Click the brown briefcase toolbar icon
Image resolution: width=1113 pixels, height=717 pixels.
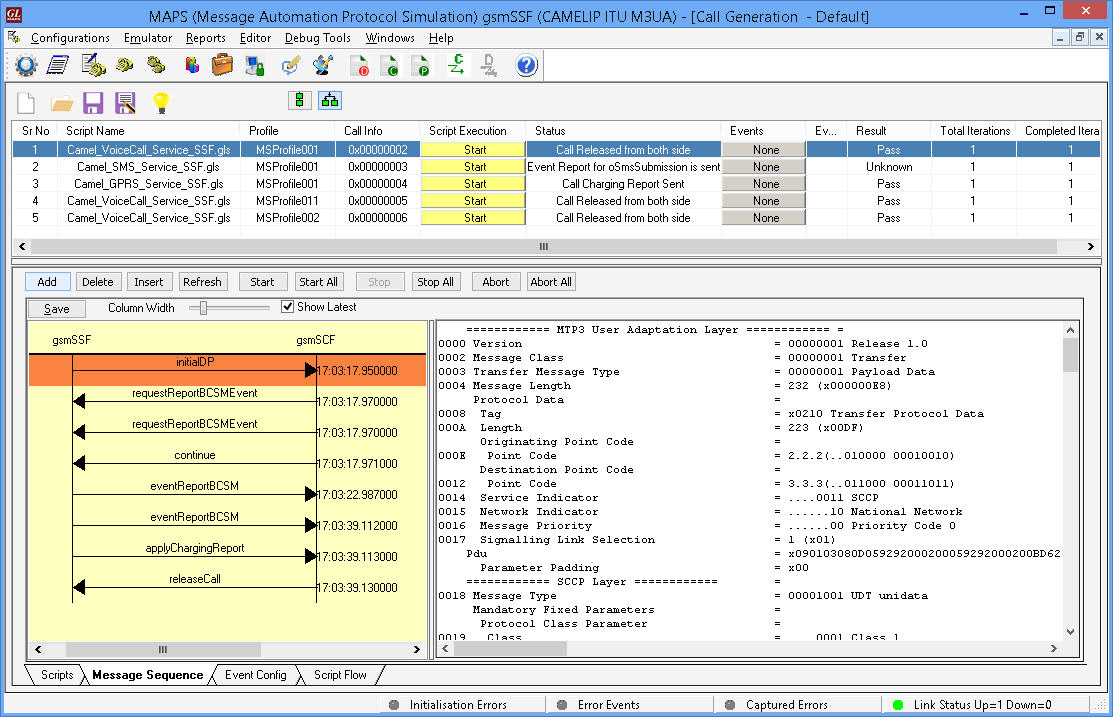click(x=222, y=66)
